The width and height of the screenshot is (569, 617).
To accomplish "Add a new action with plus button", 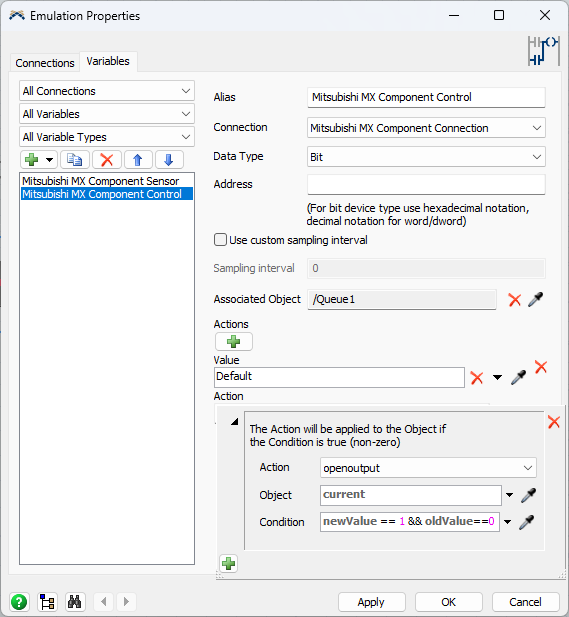I will (x=234, y=342).
